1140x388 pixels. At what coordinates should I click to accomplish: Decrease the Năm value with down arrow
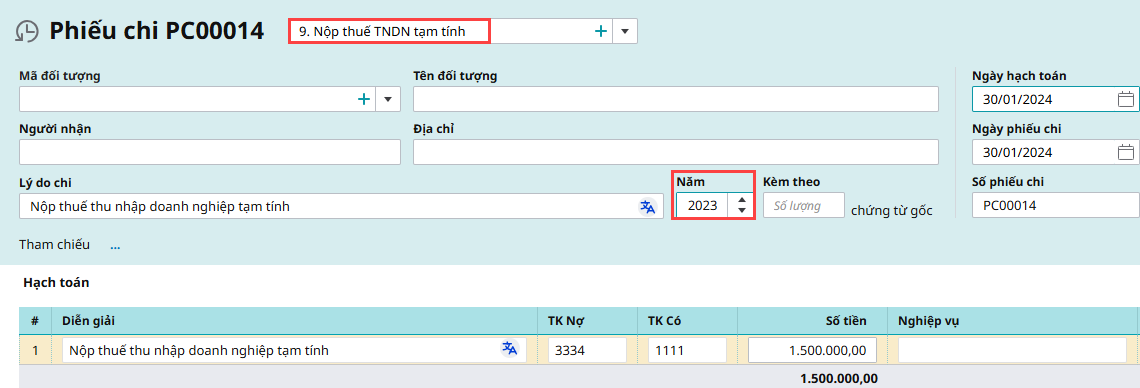click(741, 211)
